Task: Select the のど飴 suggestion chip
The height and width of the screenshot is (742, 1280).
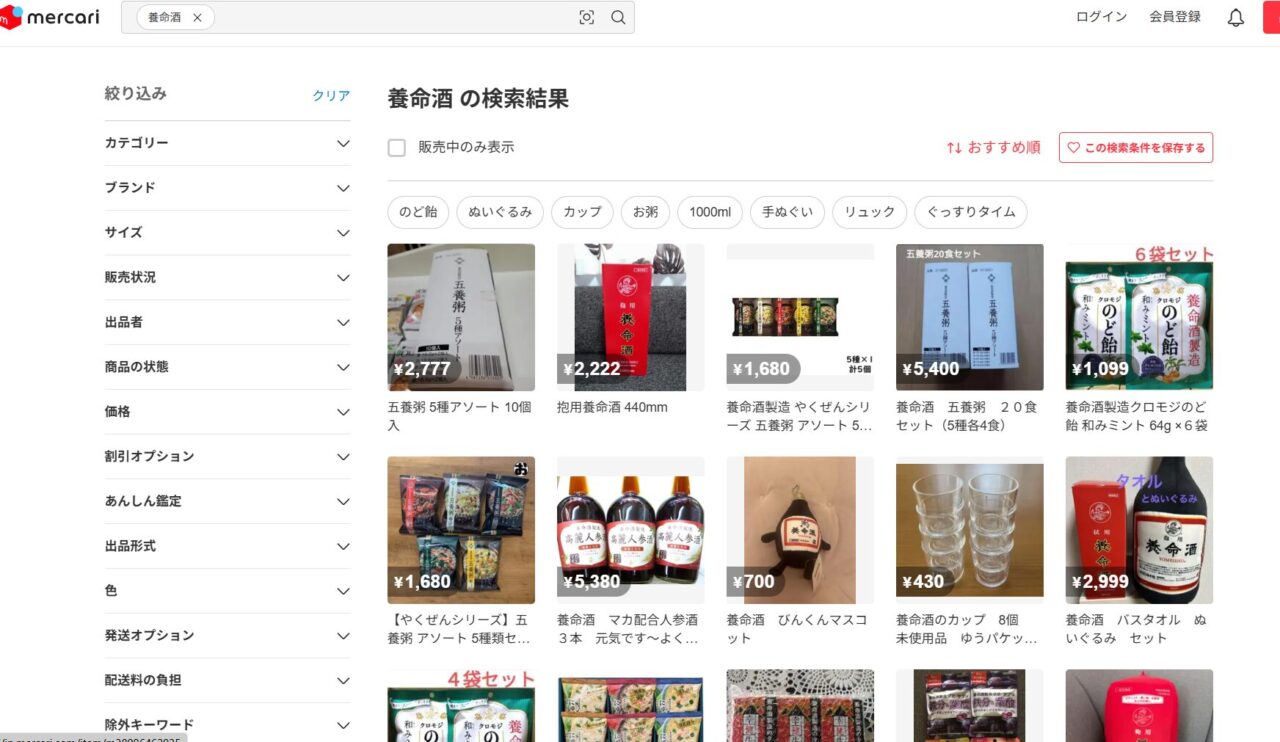Action: [x=418, y=212]
